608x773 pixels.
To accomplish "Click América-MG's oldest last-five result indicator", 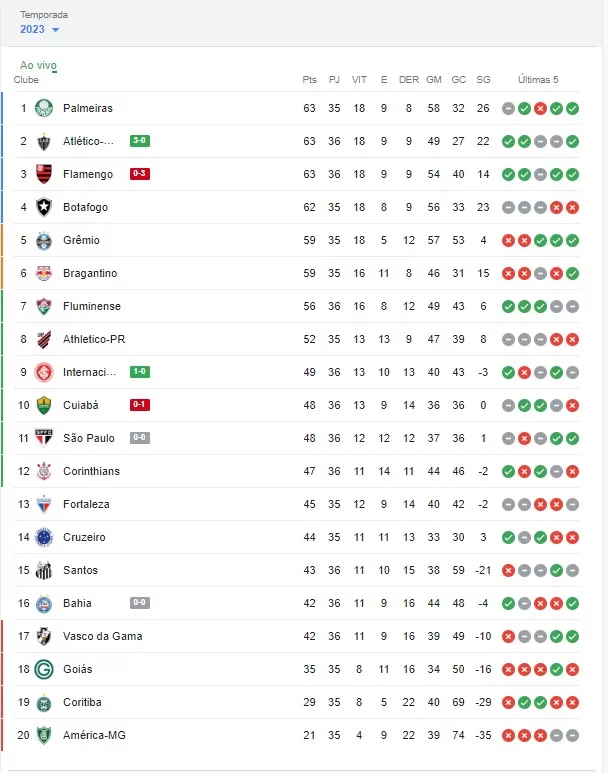I will click(508, 735).
